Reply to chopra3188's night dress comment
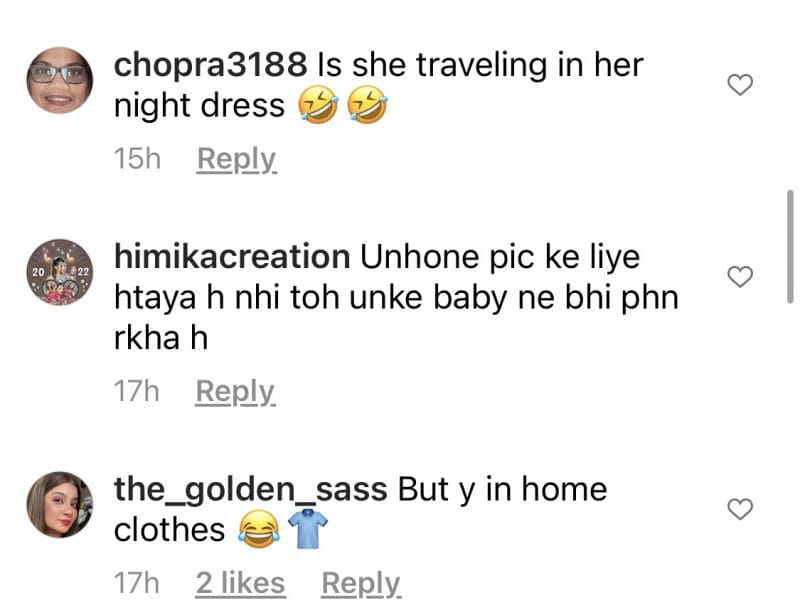Viewport: 800px width, 615px height. (237, 159)
